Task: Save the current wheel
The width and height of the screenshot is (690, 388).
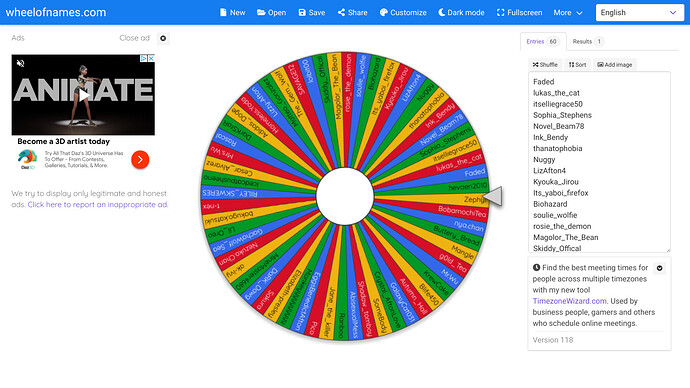Action: 312,13
